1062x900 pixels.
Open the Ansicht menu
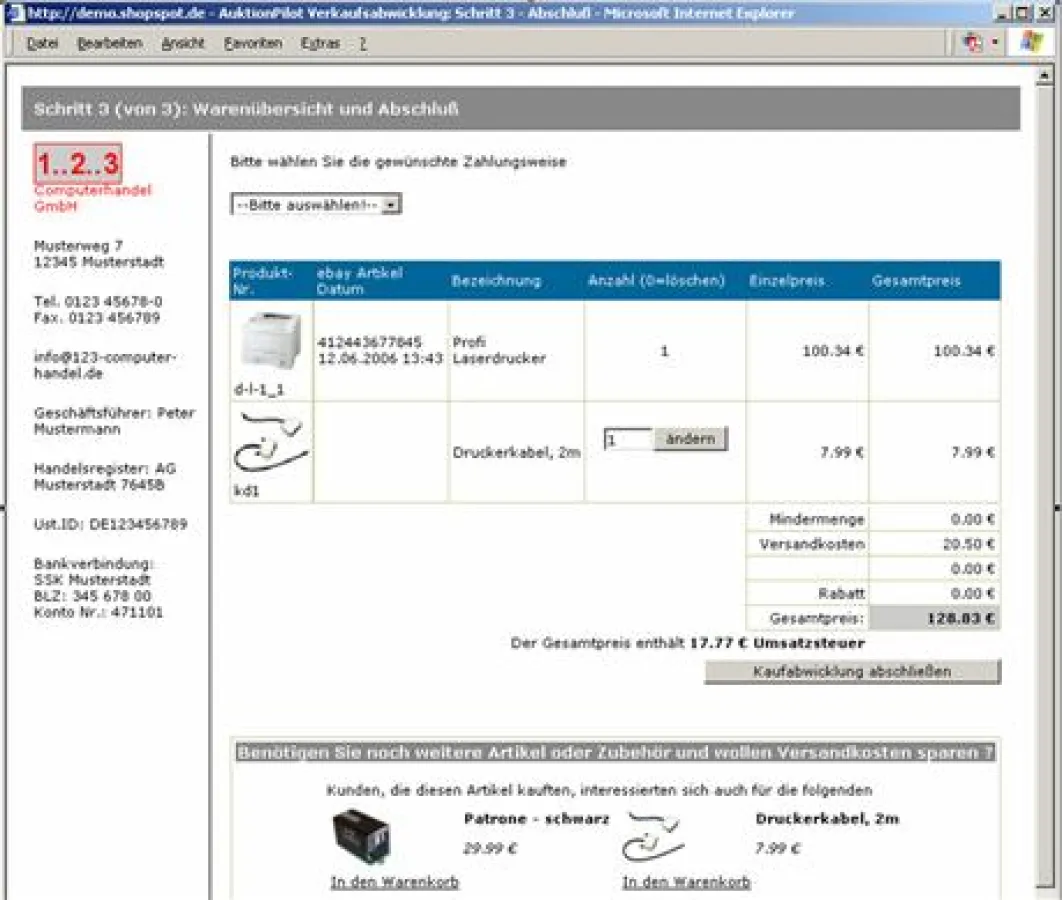pyautogui.click(x=186, y=43)
